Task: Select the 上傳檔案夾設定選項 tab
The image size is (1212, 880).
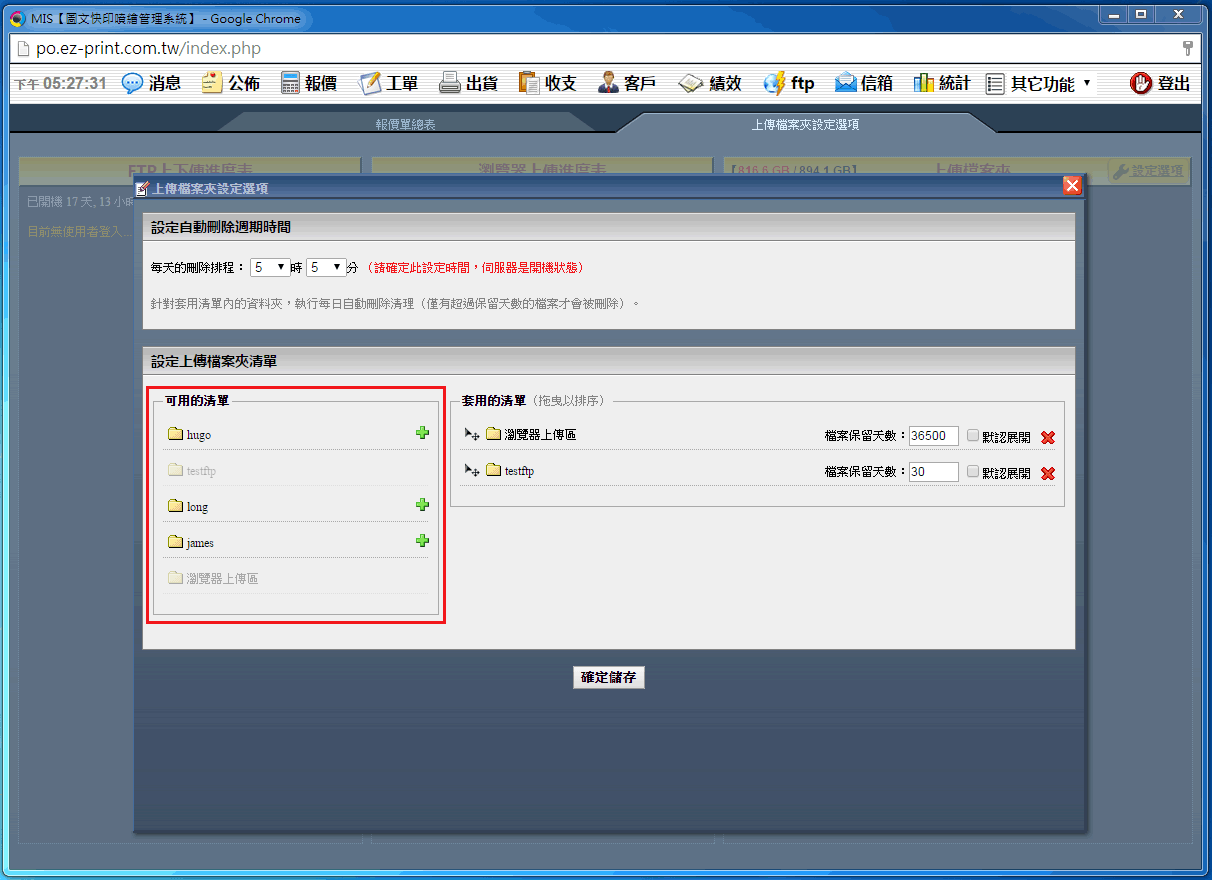Action: coord(805,125)
